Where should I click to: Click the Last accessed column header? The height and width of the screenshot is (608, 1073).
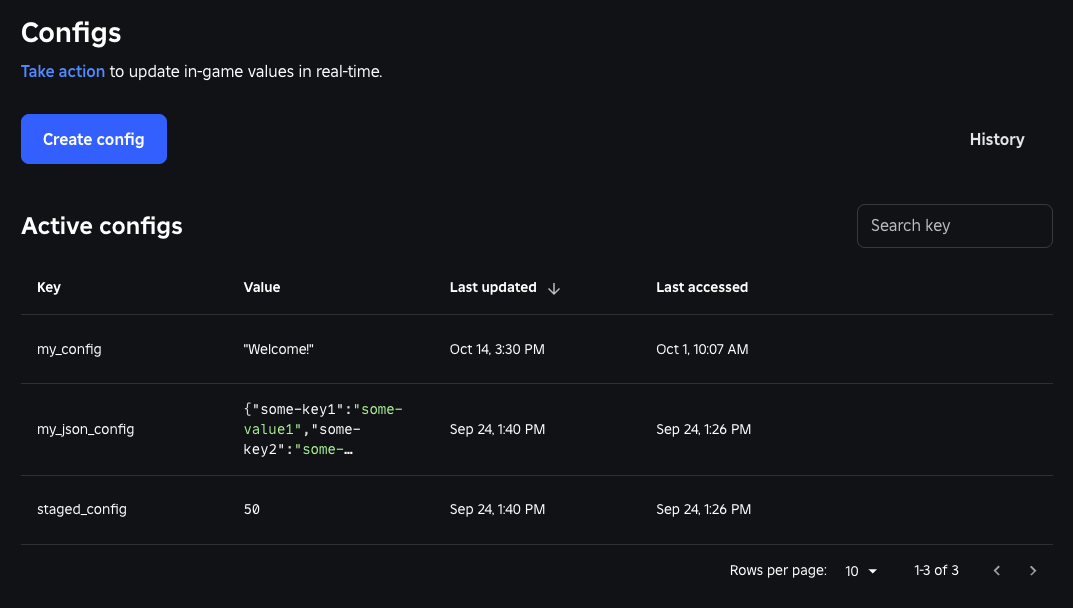pos(701,288)
